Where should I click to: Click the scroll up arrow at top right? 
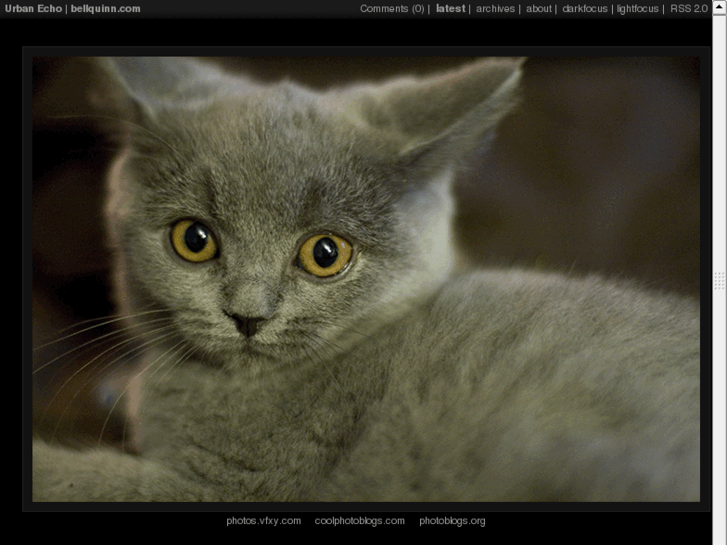pos(718,8)
